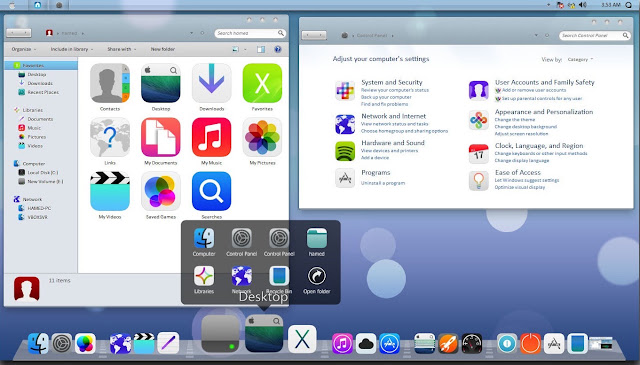Click Computer icon in dock stack popup
The image size is (640, 365).
click(204, 238)
